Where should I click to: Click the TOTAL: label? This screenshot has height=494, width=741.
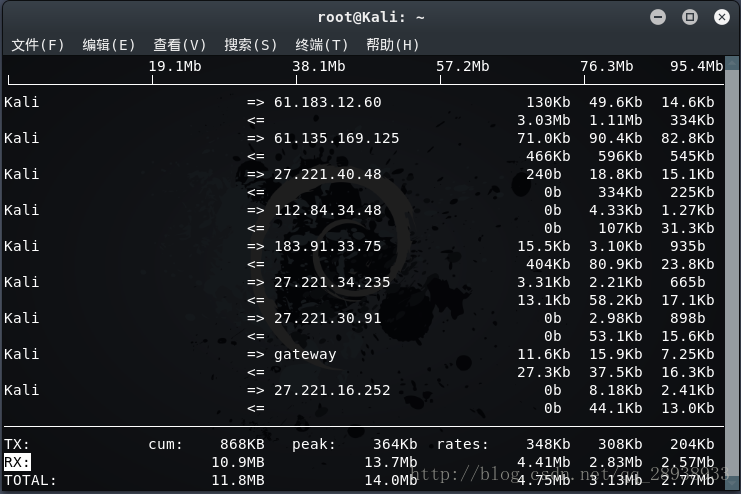click(30, 480)
